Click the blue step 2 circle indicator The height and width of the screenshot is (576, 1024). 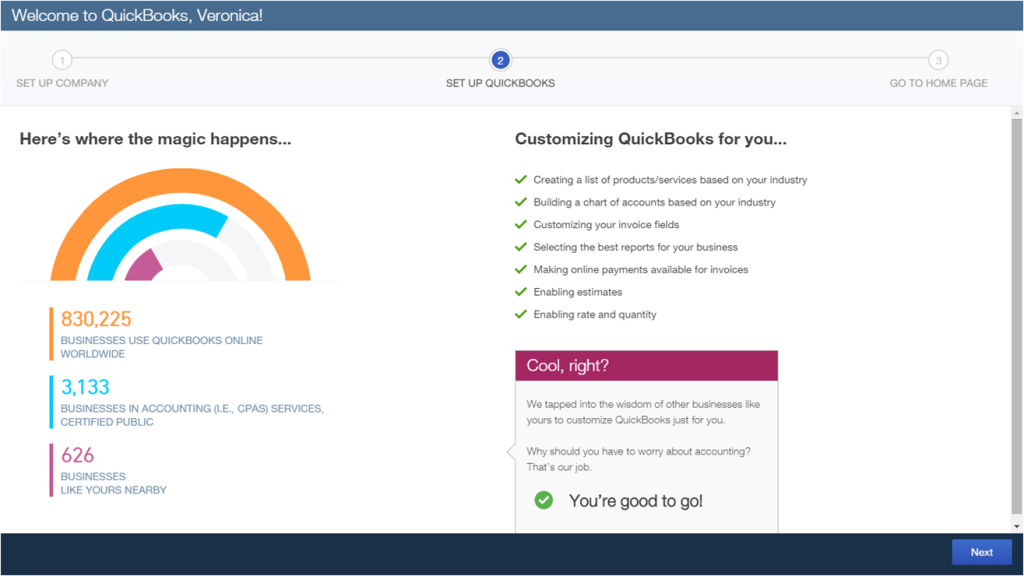pyautogui.click(x=500, y=60)
